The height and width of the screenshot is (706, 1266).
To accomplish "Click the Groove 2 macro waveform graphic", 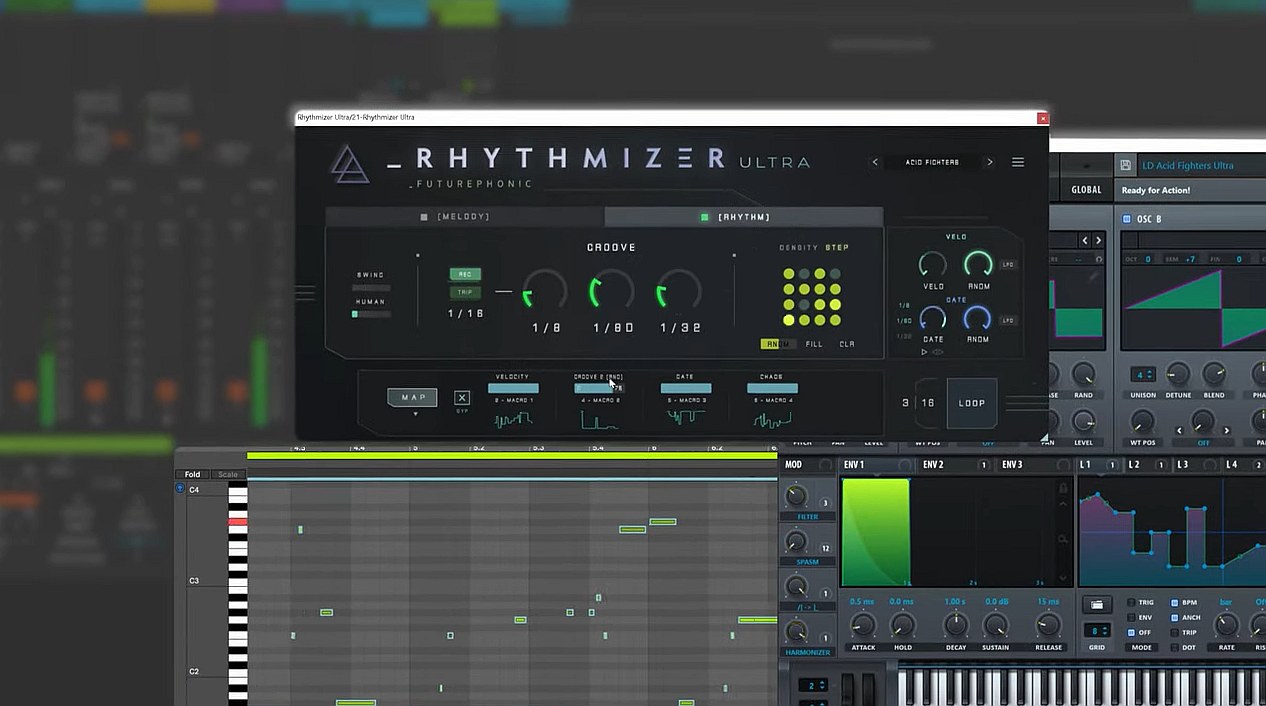I will [x=600, y=419].
